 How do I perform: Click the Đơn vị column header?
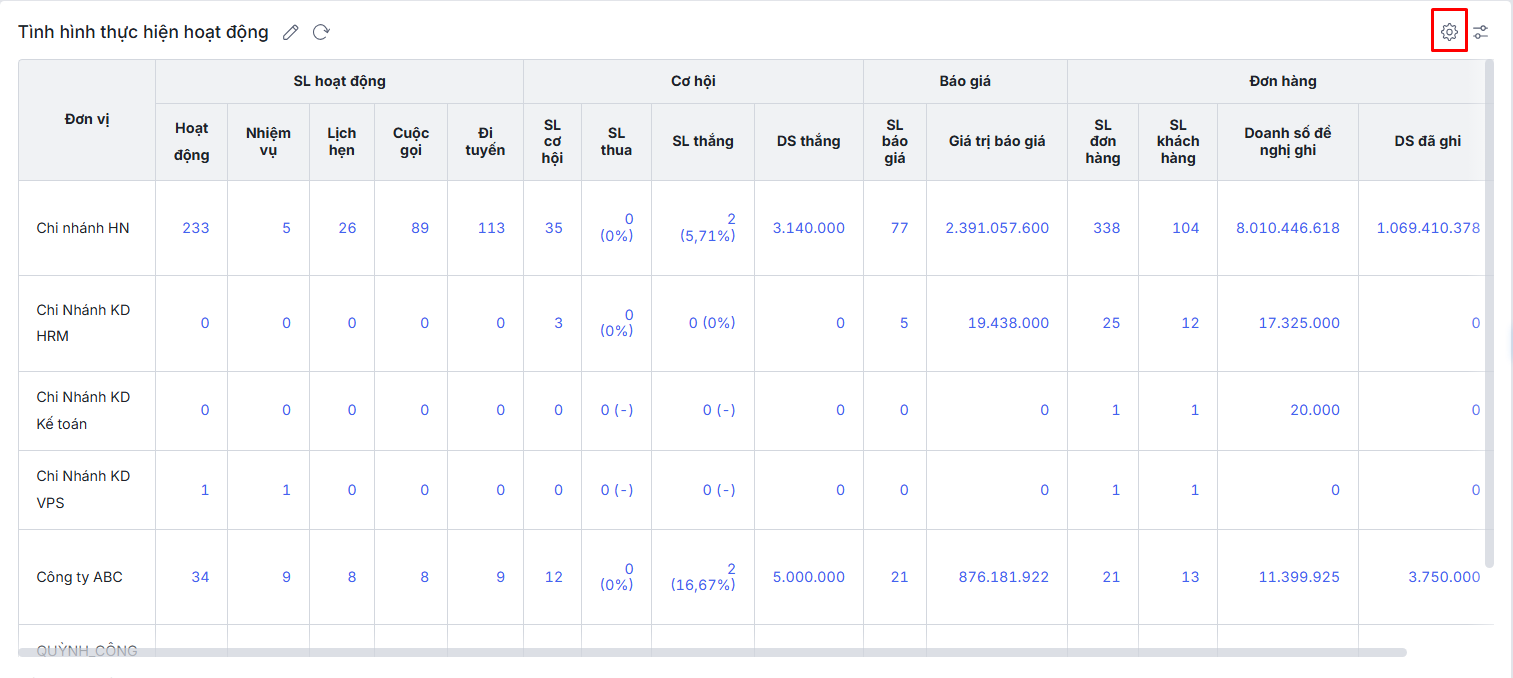point(87,120)
